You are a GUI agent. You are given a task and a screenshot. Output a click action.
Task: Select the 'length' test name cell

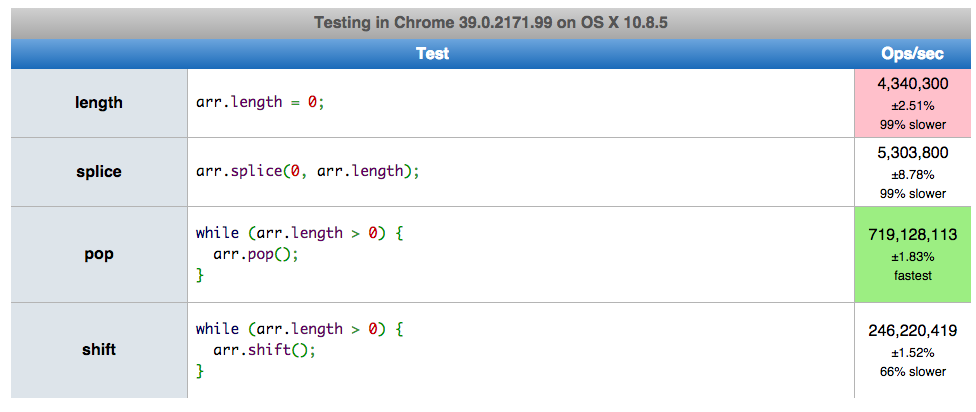[99, 103]
